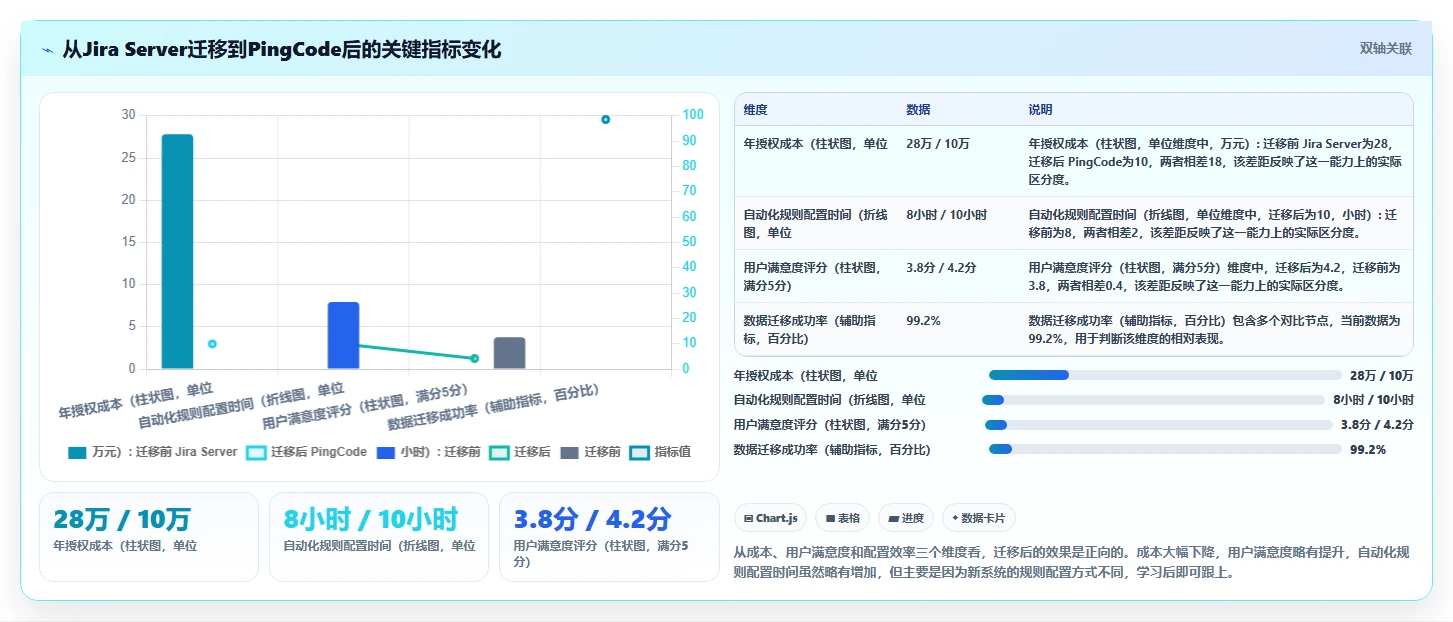
Task: Click the 双轴关联 label in the header
Action: click(1385, 48)
